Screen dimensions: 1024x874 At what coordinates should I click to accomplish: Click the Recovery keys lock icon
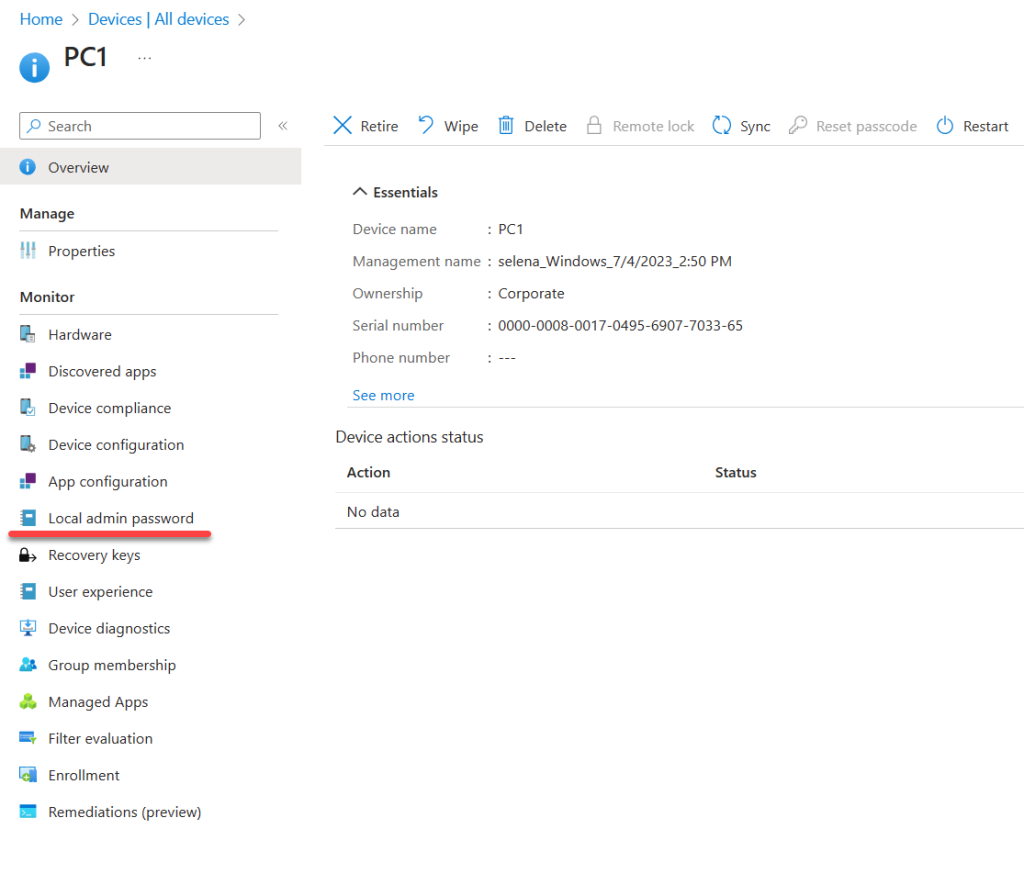[28, 555]
